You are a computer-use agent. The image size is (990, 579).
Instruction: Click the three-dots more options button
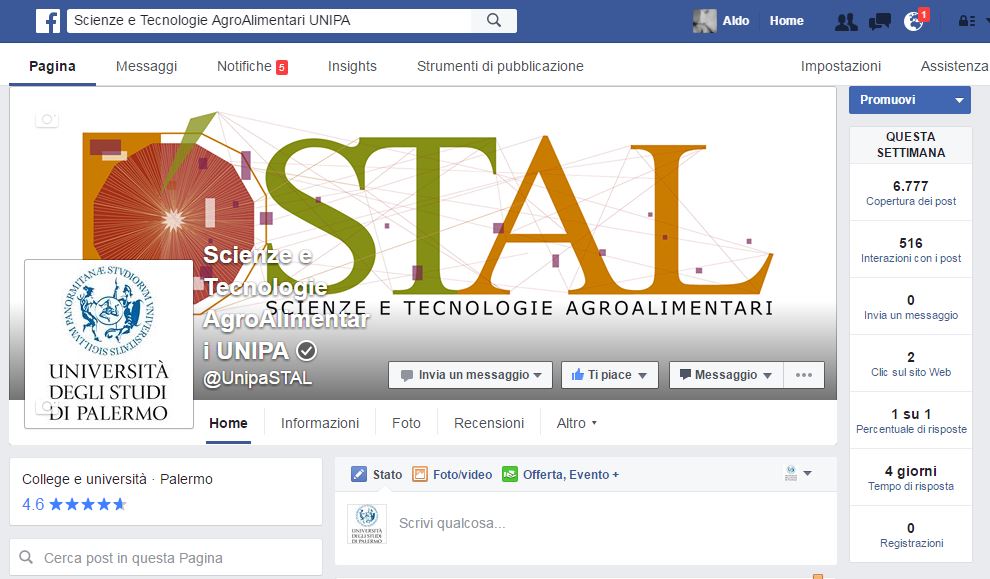804,375
